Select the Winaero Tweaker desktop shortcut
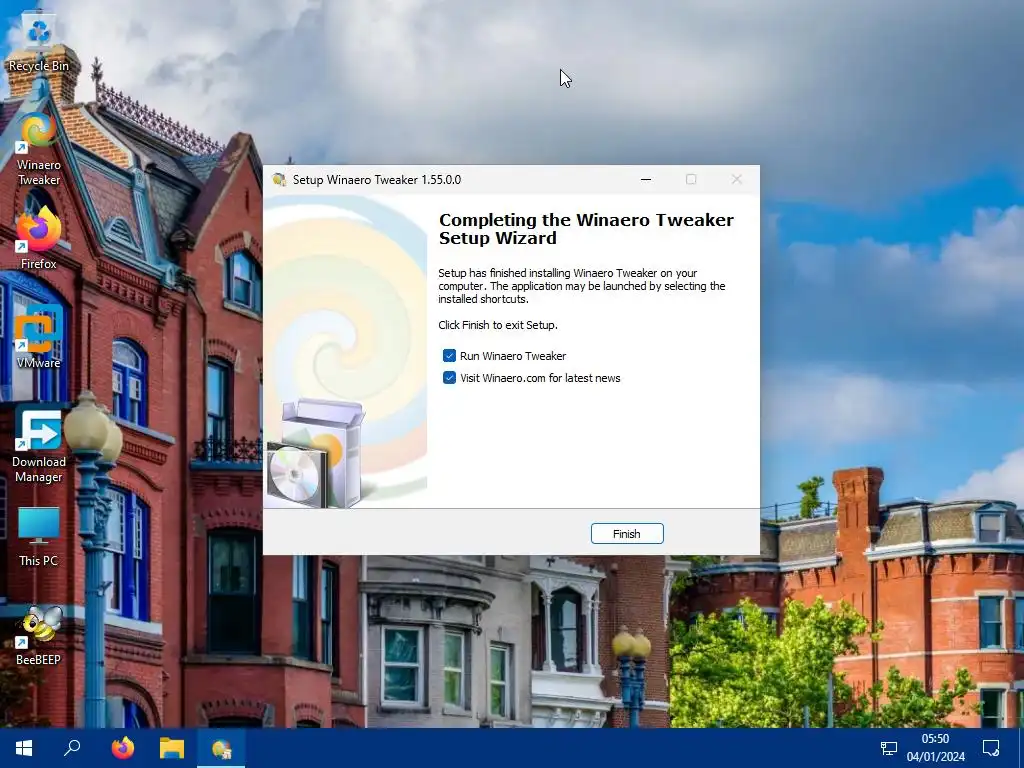The image size is (1024, 768). 39,149
